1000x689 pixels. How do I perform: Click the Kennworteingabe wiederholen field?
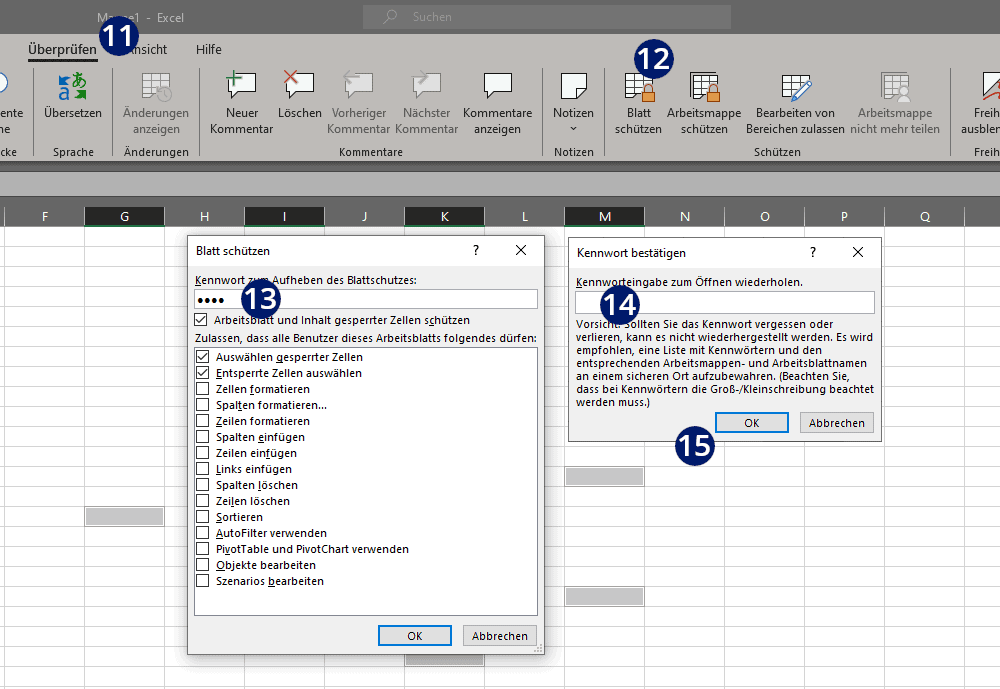point(724,302)
